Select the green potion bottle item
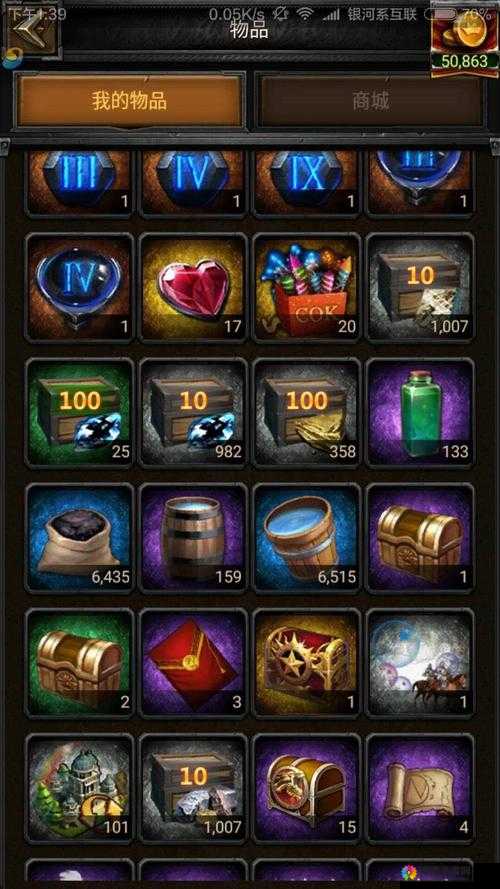500x889 pixels. [421, 413]
